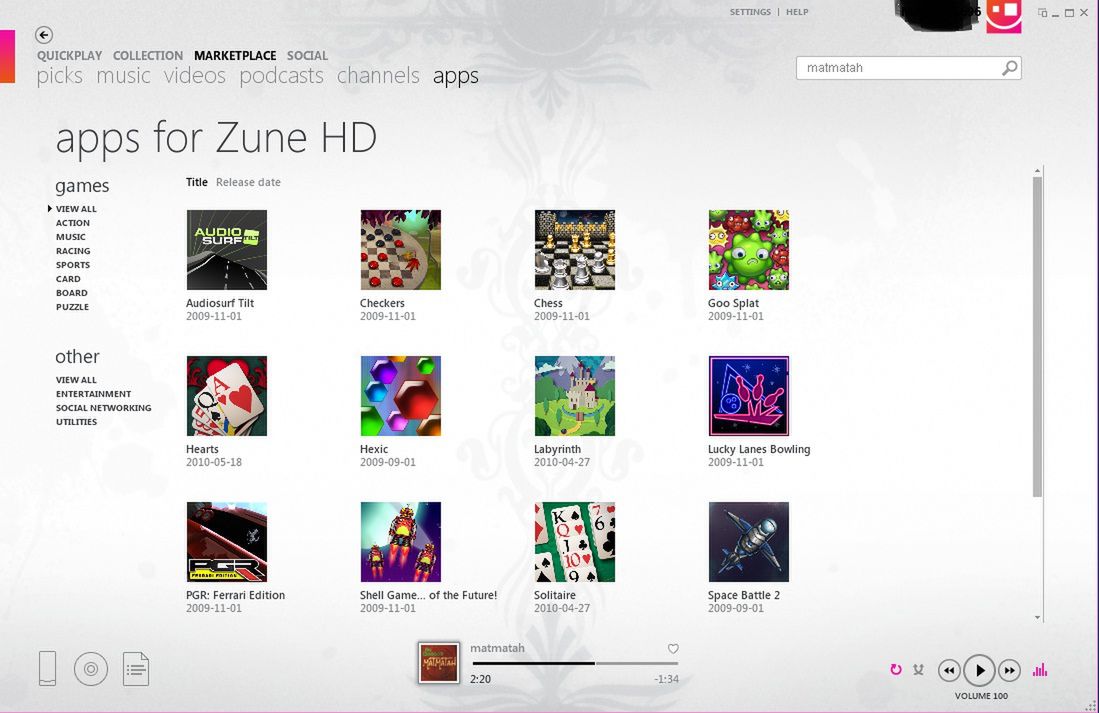The height and width of the screenshot is (713, 1099).
Task: Open the Audiosurf Tilt app icon
Action: click(x=226, y=250)
